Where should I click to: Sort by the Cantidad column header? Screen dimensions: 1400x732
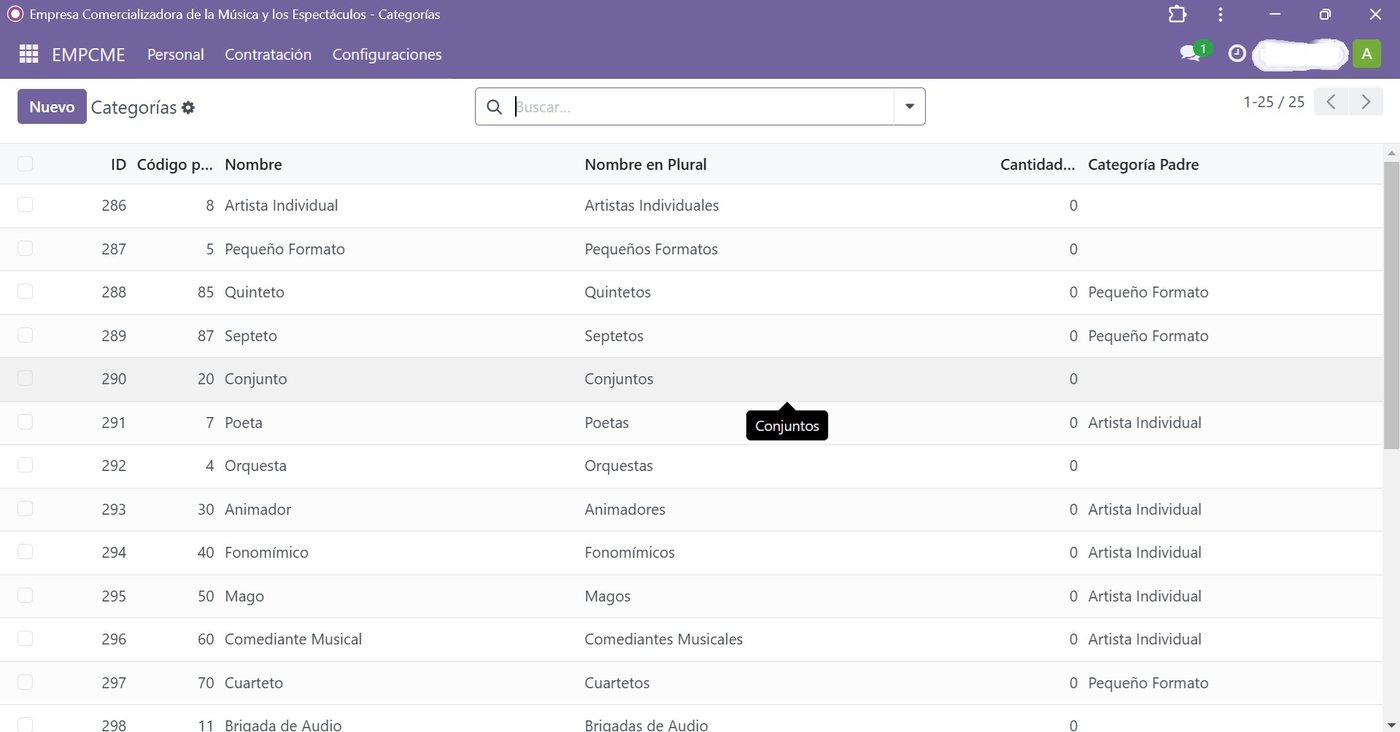click(1038, 164)
